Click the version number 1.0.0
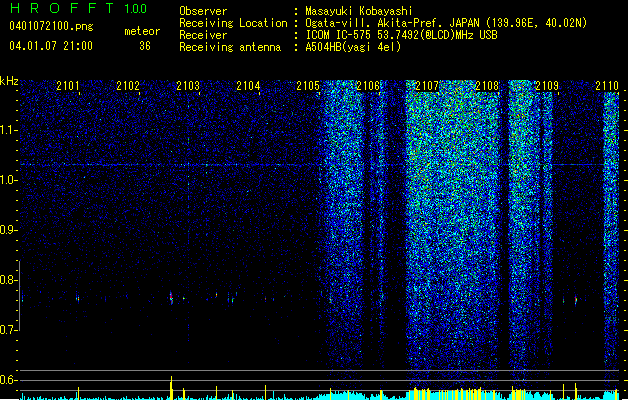 [135, 9]
